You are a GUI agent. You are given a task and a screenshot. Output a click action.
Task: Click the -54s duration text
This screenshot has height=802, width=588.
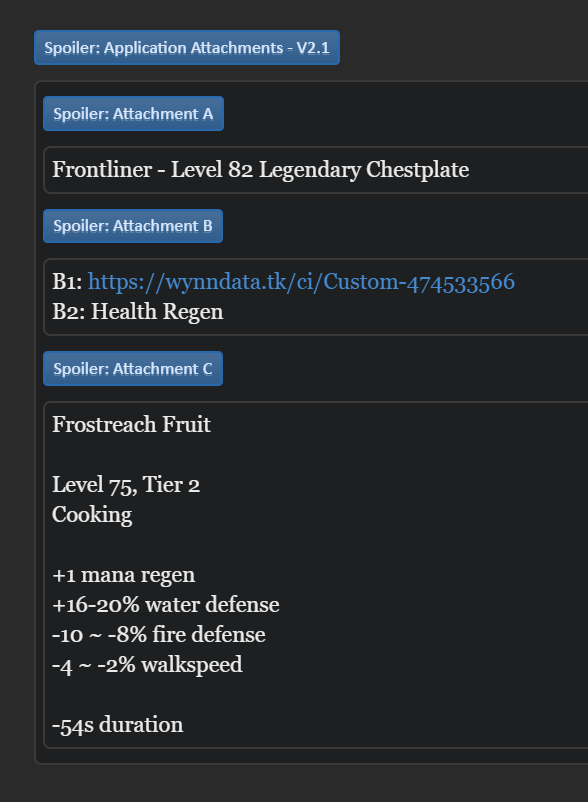coord(117,724)
